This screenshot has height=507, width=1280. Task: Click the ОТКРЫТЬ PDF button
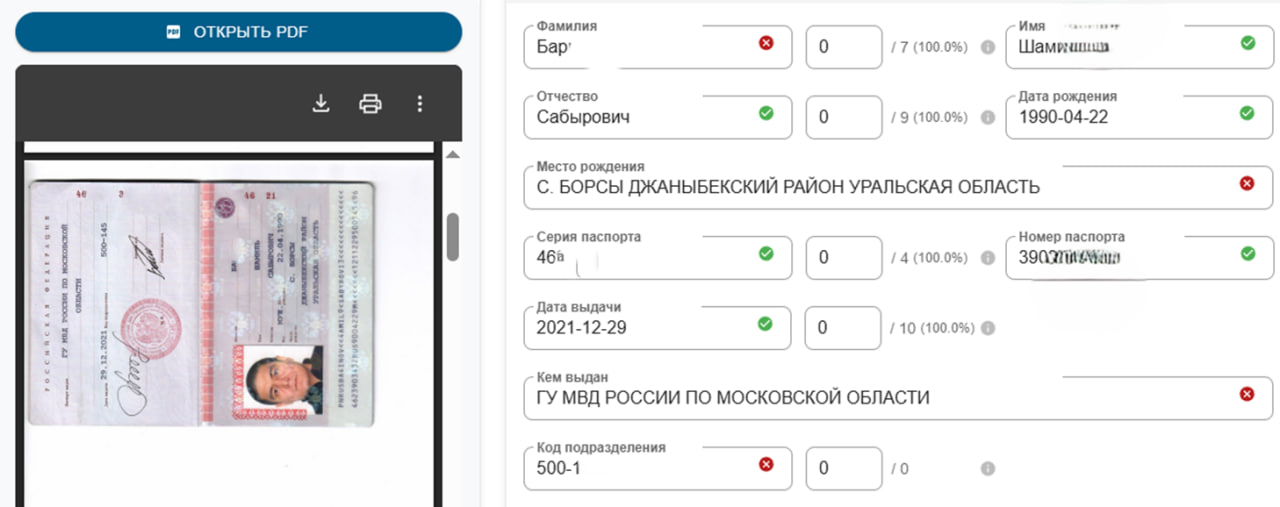238,32
